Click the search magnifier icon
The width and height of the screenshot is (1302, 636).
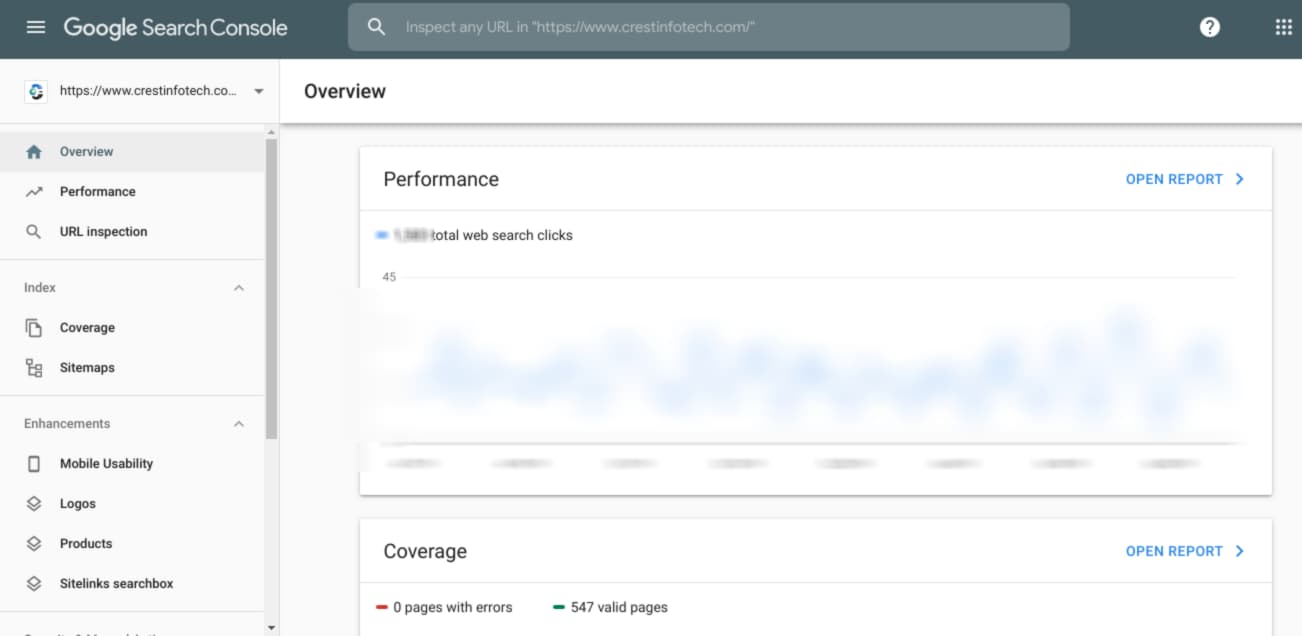[376, 27]
